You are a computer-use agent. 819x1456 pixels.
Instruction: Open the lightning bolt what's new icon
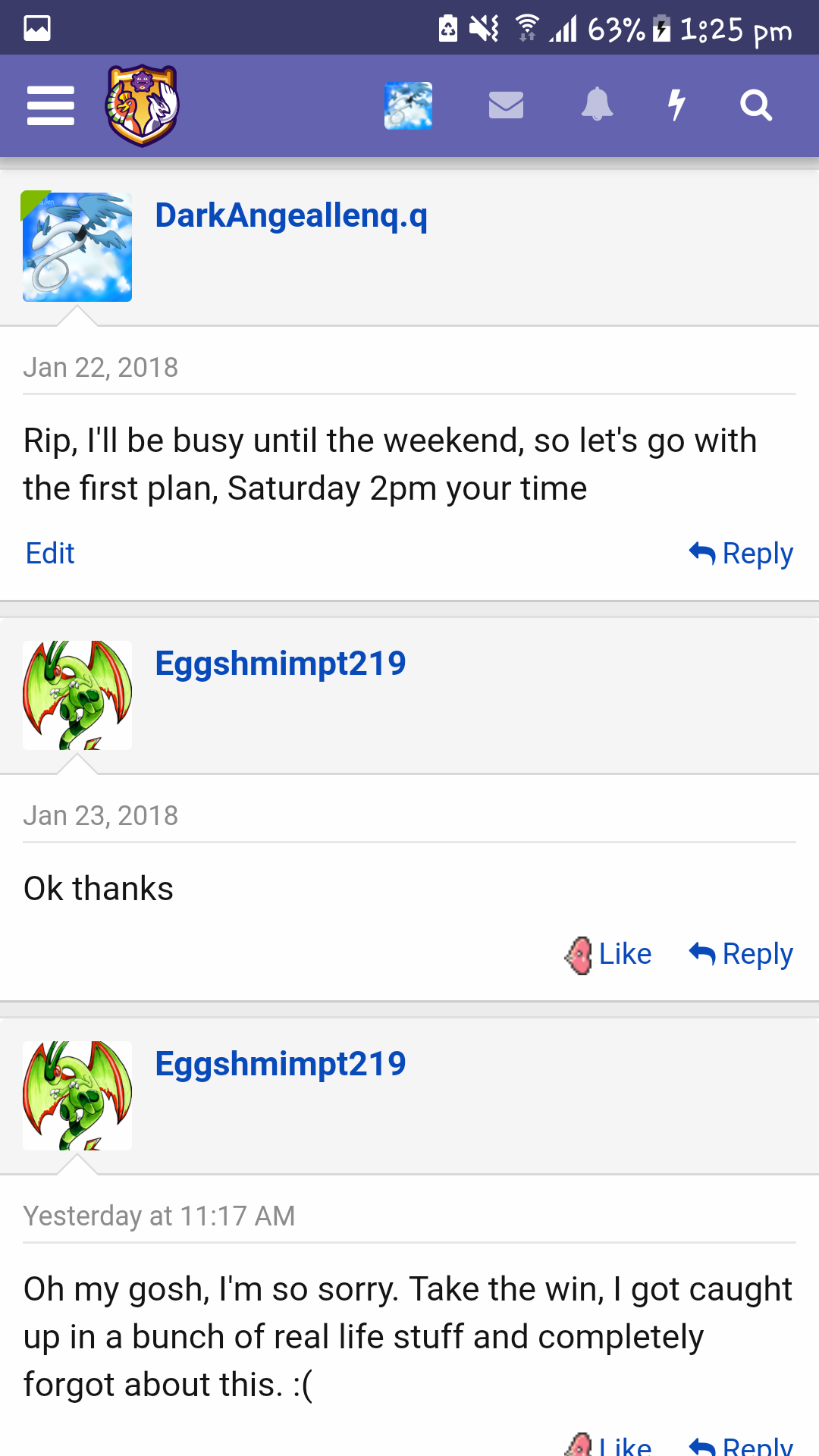pos(676,105)
